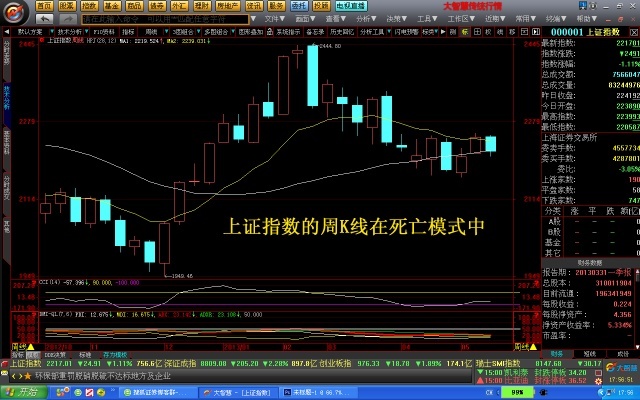The height and width of the screenshot is (400, 640).
Task: Click the blue 委托 trade button
Action: point(299,6)
